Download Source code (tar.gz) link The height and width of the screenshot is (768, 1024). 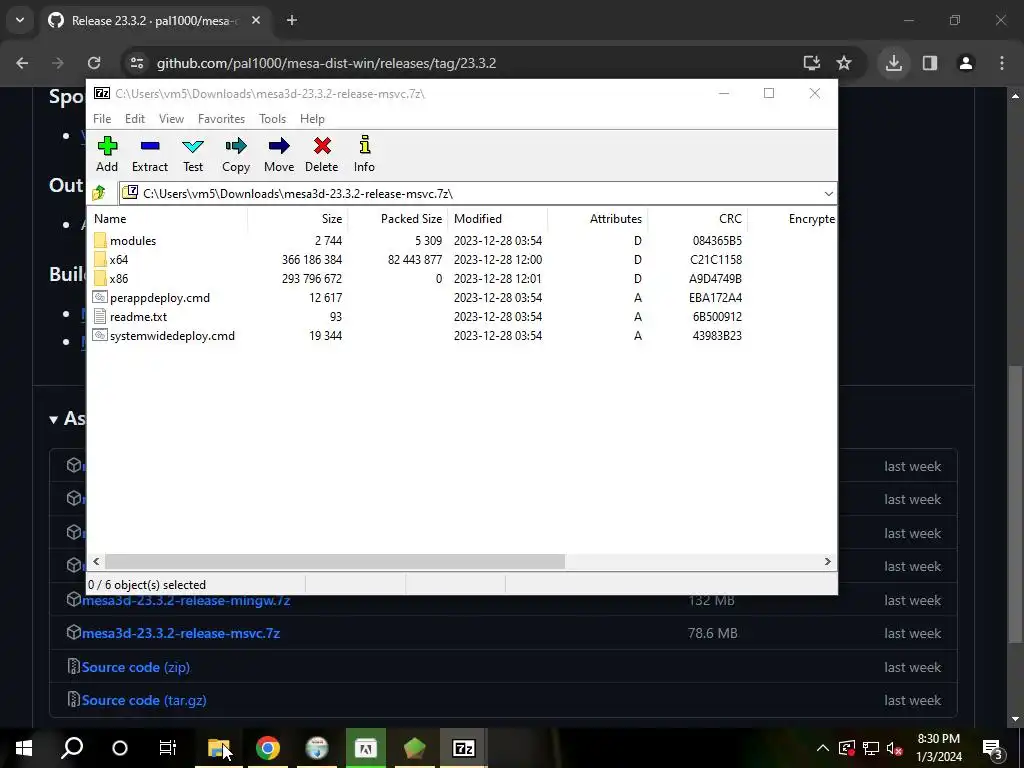pyautogui.click(x=144, y=700)
